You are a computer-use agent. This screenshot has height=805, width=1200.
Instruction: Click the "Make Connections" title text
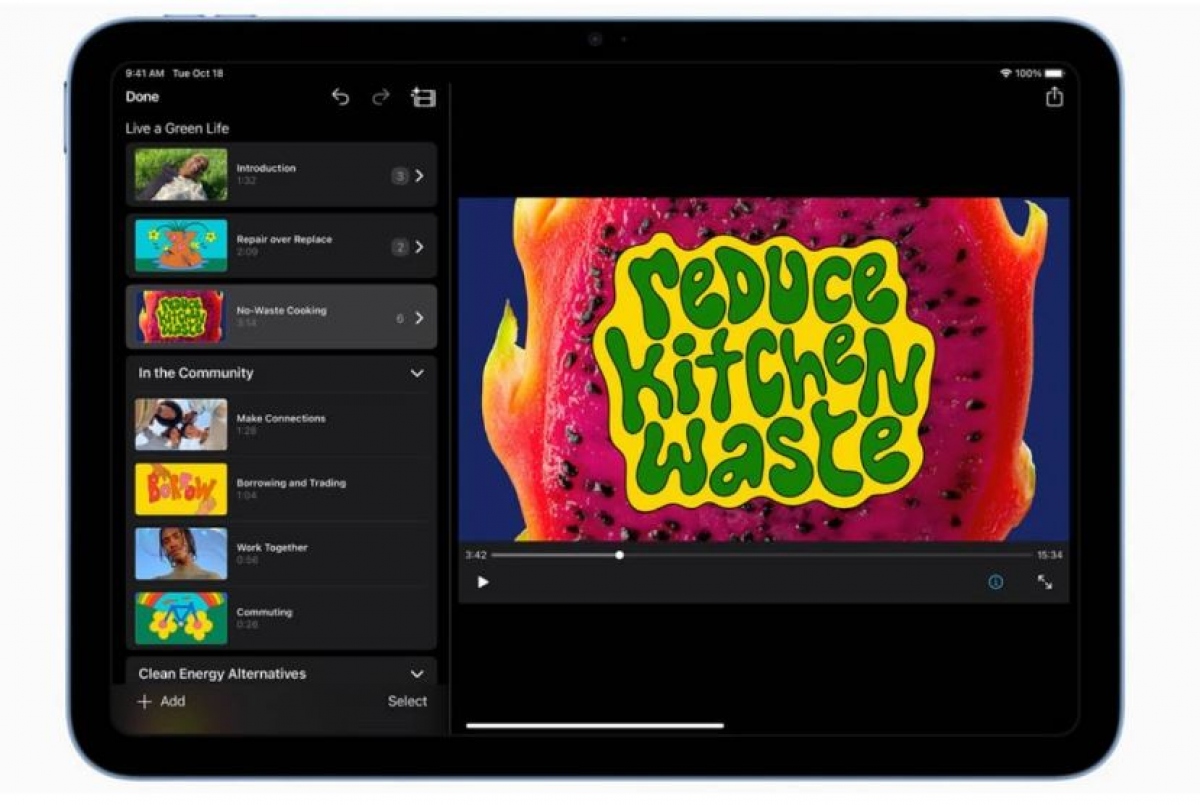[281, 418]
